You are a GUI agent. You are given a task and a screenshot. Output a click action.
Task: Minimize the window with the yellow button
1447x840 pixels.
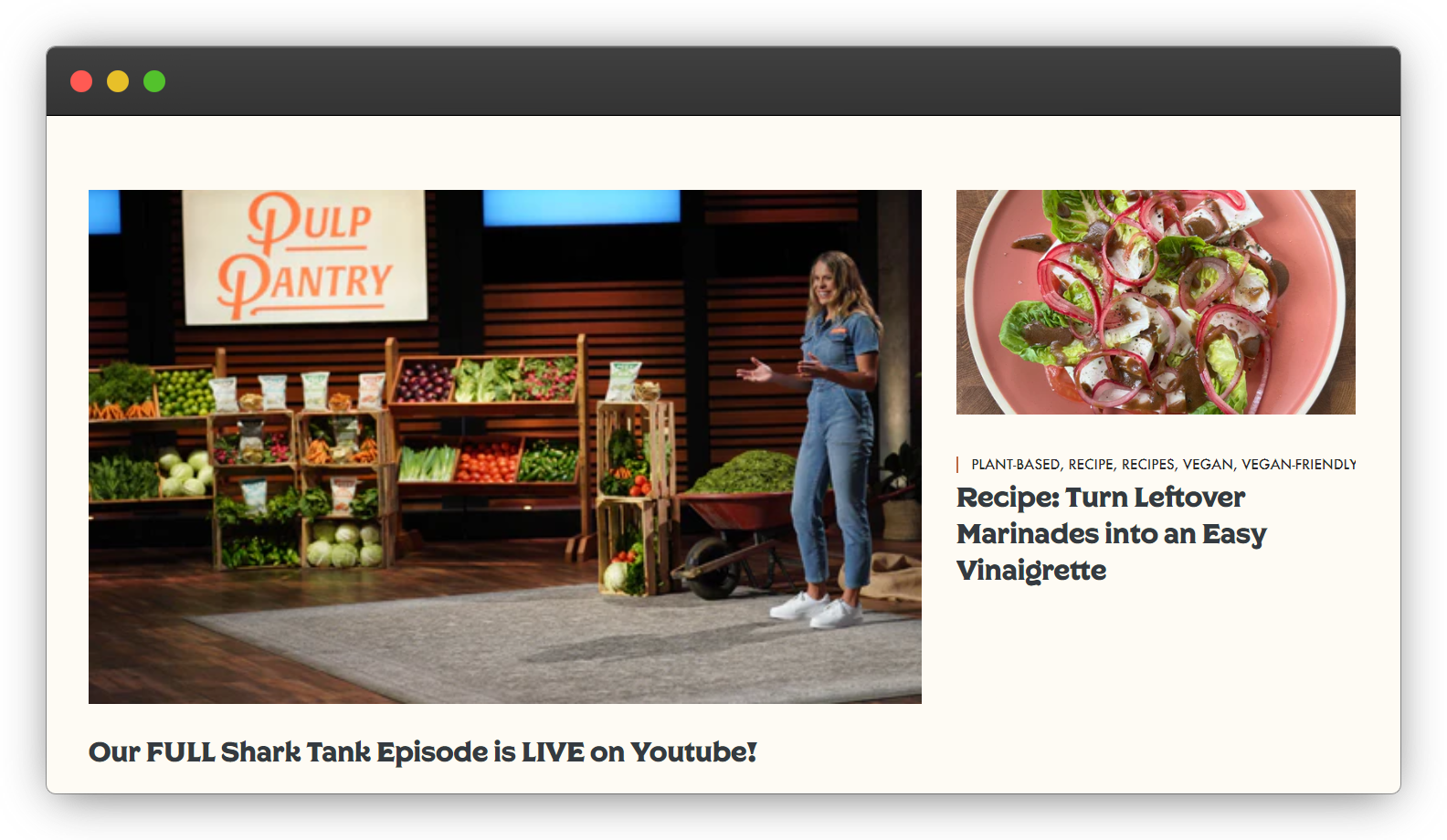click(118, 81)
